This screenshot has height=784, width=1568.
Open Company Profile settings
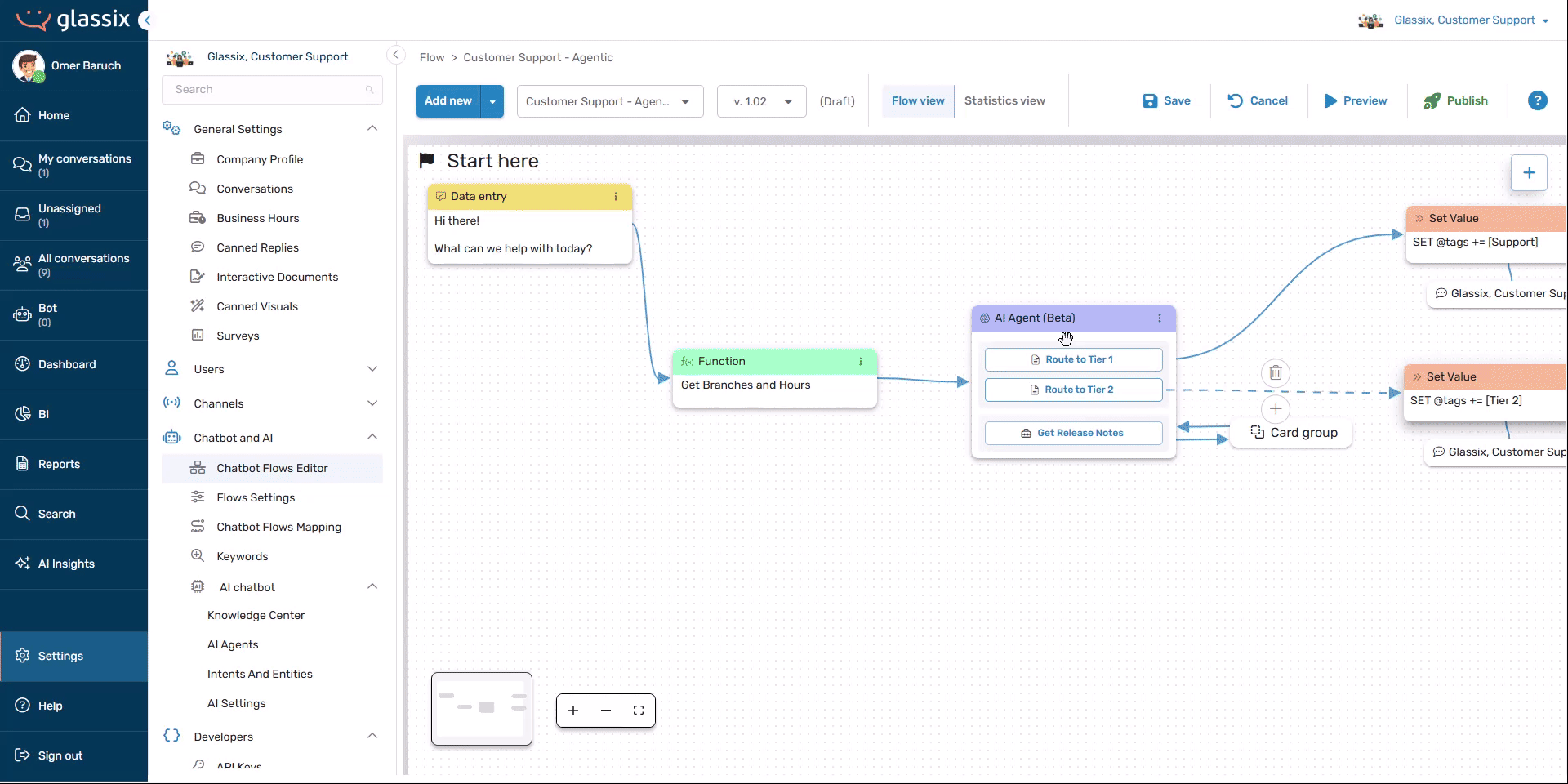[x=260, y=159]
